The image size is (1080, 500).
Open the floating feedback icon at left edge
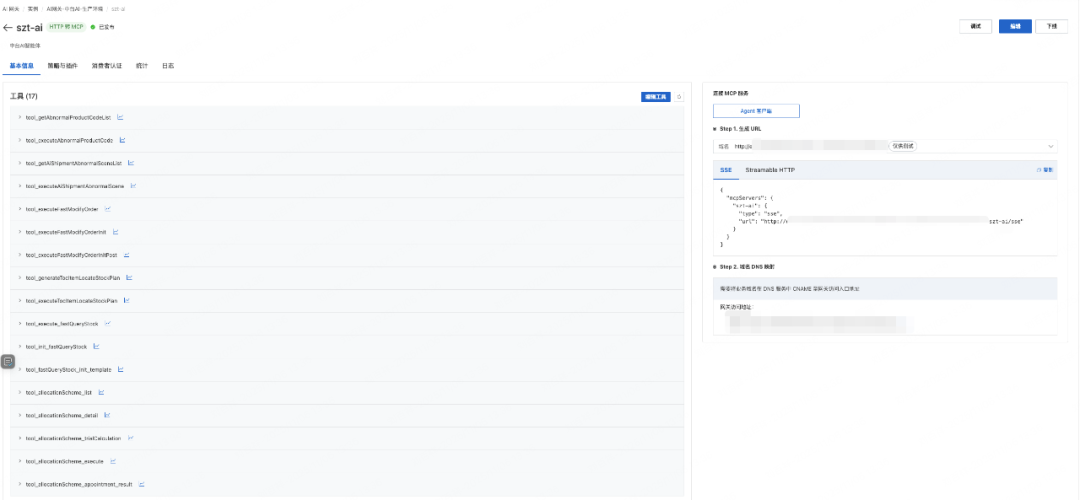point(8,361)
